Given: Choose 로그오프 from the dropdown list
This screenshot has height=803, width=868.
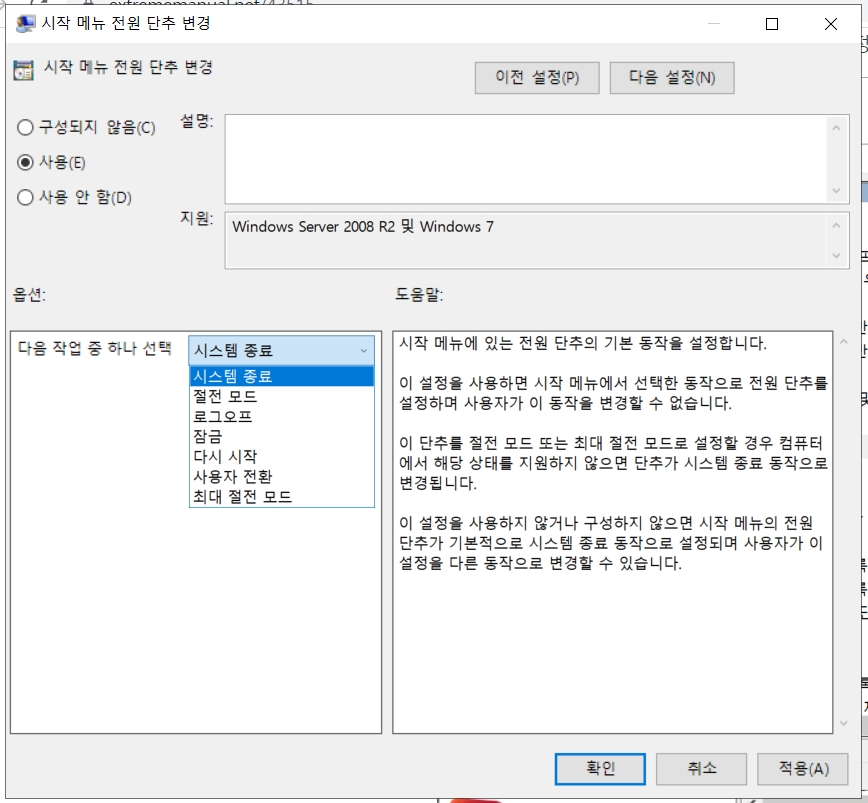Looking at the screenshot, I should 282,416.
